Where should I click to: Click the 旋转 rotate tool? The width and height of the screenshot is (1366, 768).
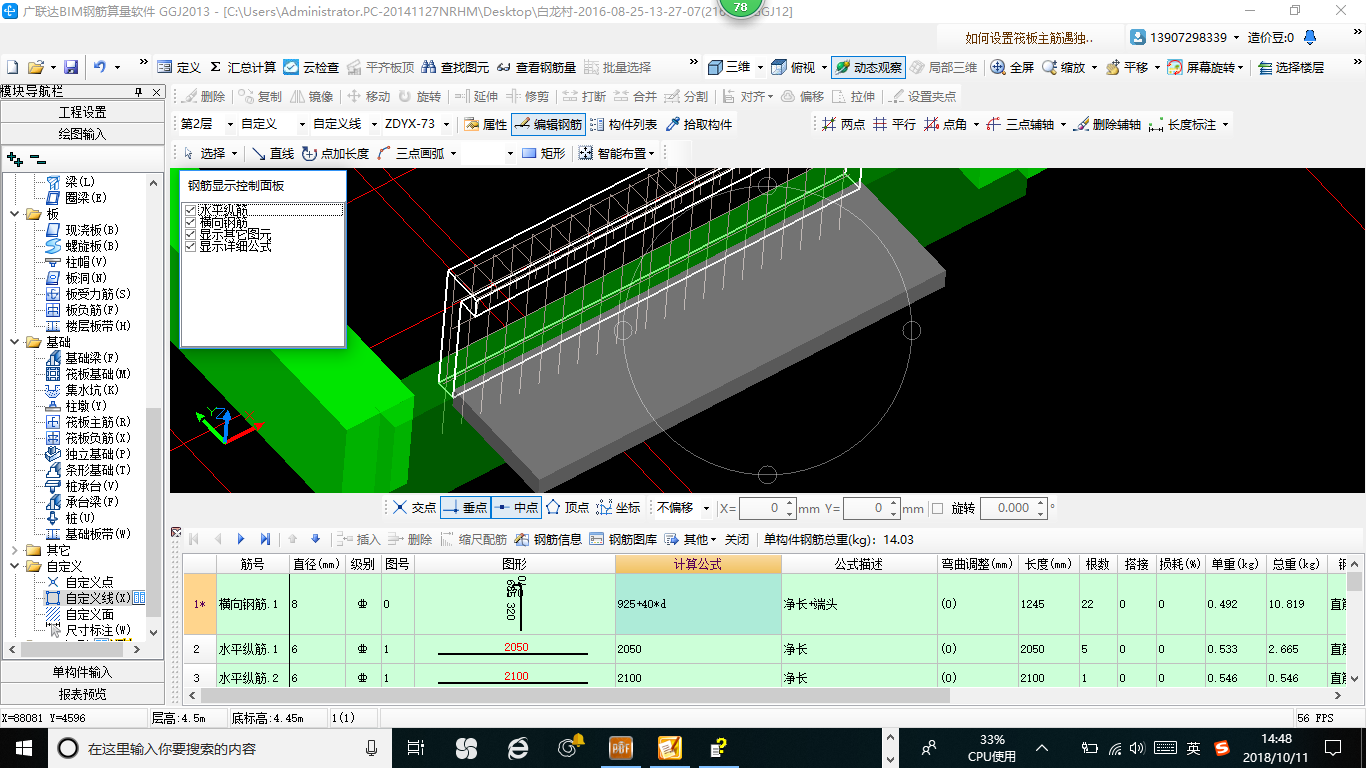(x=419, y=96)
